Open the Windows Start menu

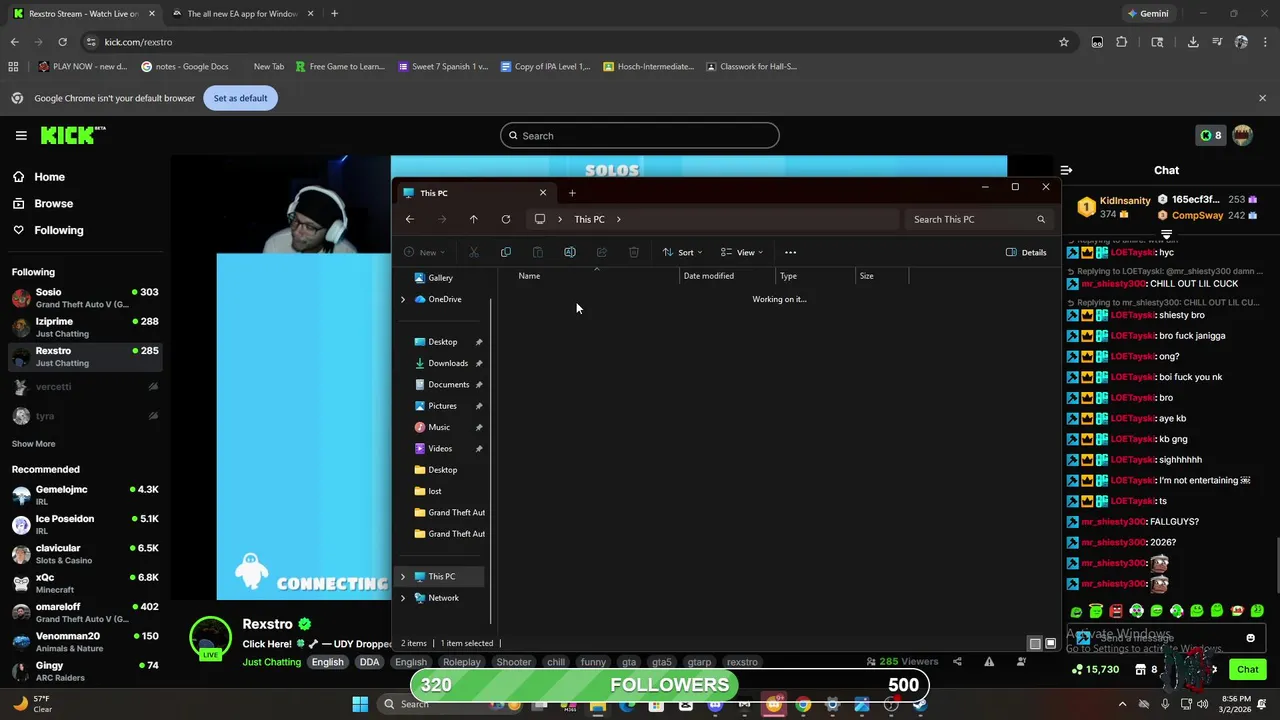click(360, 704)
